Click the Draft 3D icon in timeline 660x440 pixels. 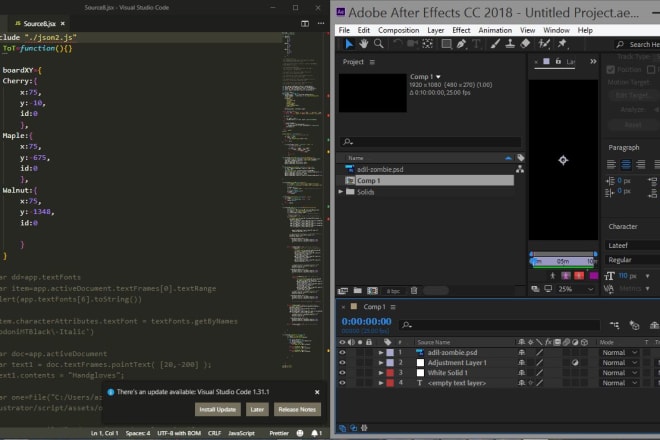point(634,325)
